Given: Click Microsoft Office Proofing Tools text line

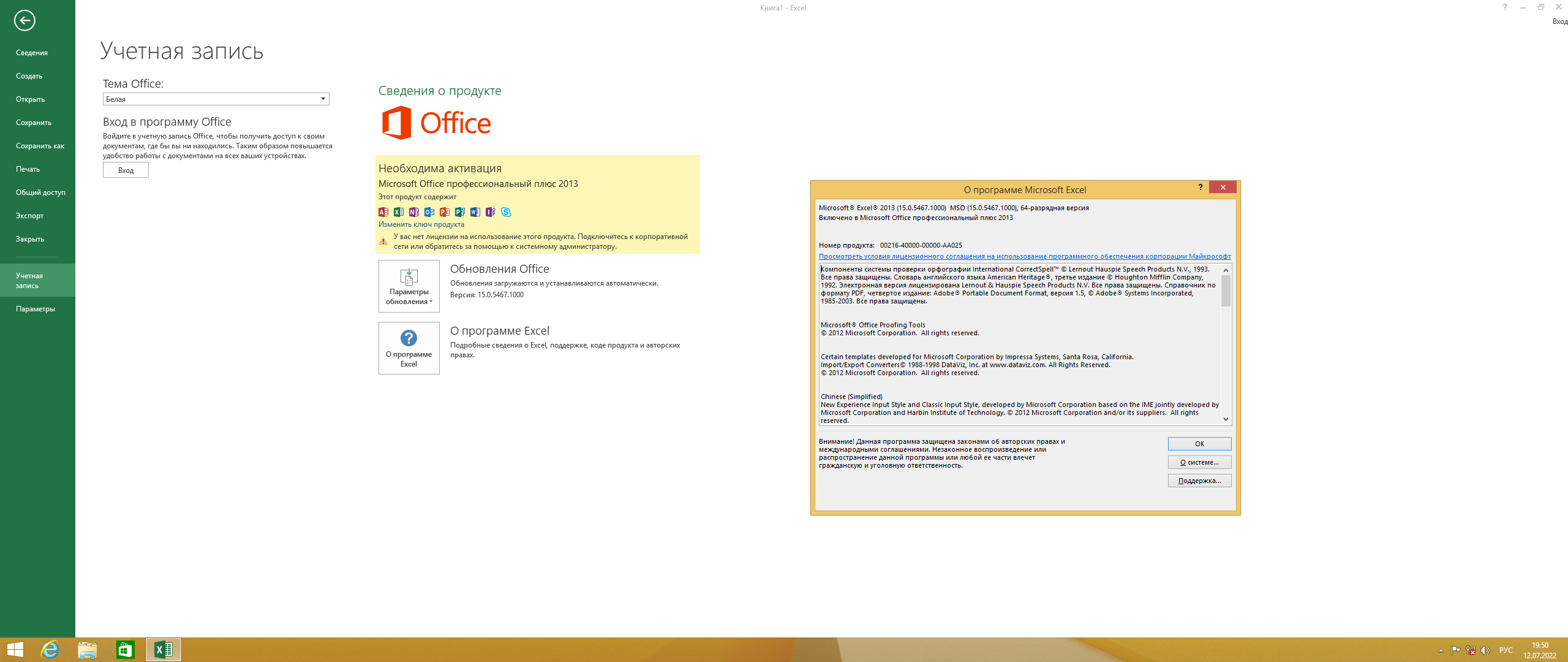Looking at the screenshot, I should coord(873,325).
